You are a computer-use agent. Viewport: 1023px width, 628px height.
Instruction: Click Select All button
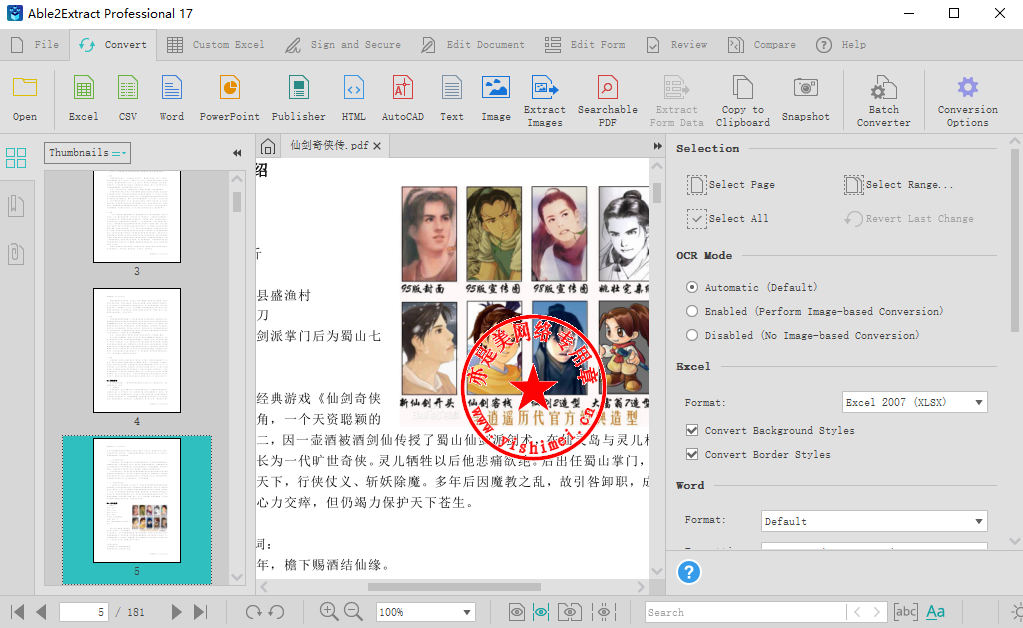[727, 218]
